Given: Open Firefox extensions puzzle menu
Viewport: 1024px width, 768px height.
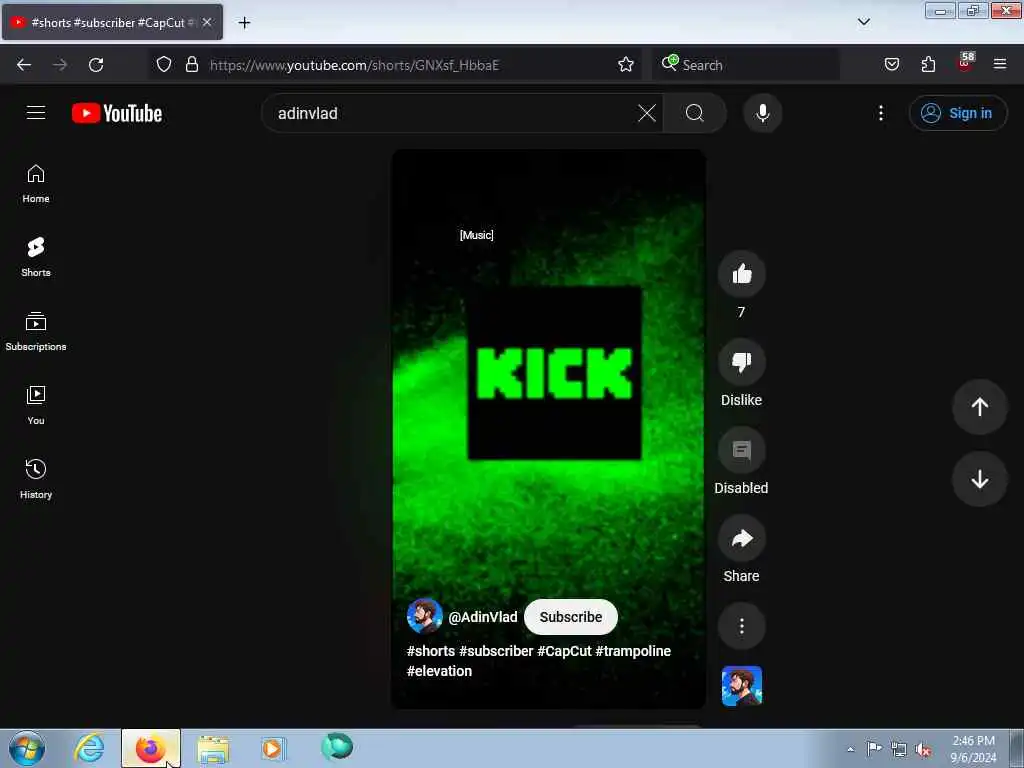Looking at the screenshot, I should click(x=928, y=64).
